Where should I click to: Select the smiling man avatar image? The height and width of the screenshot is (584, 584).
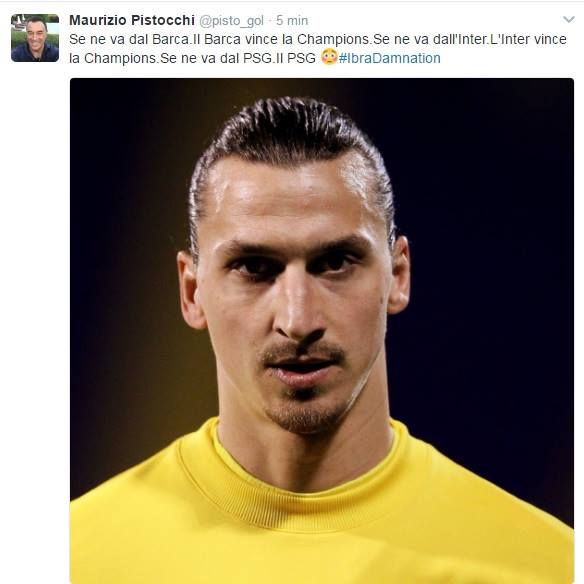35,38
